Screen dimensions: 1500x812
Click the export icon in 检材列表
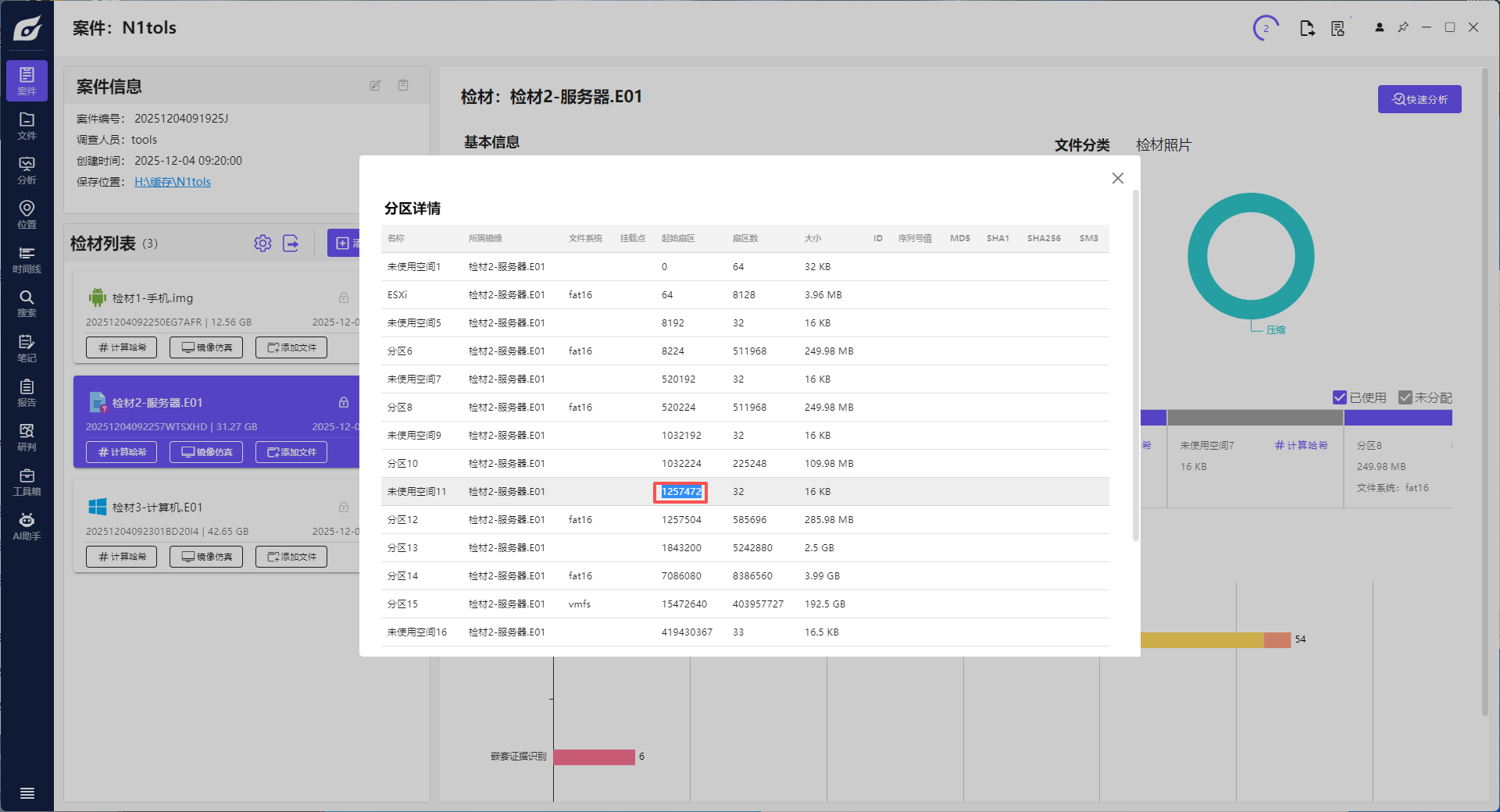pyautogui.click(x=291, y=243)
